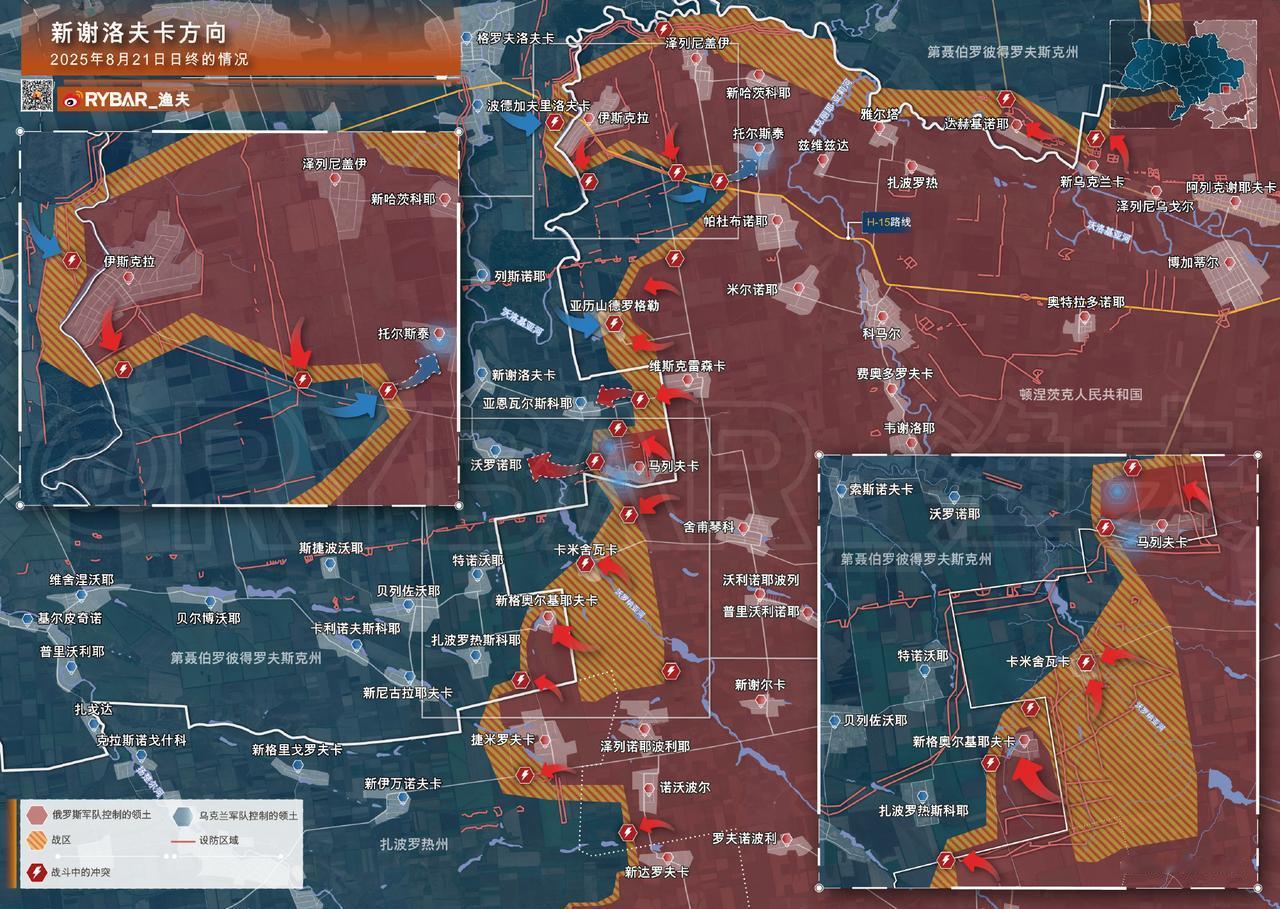Click the blue Ukrainian-controlled territory legend swatch
The image size is (1280, 909).
[181, 815]
